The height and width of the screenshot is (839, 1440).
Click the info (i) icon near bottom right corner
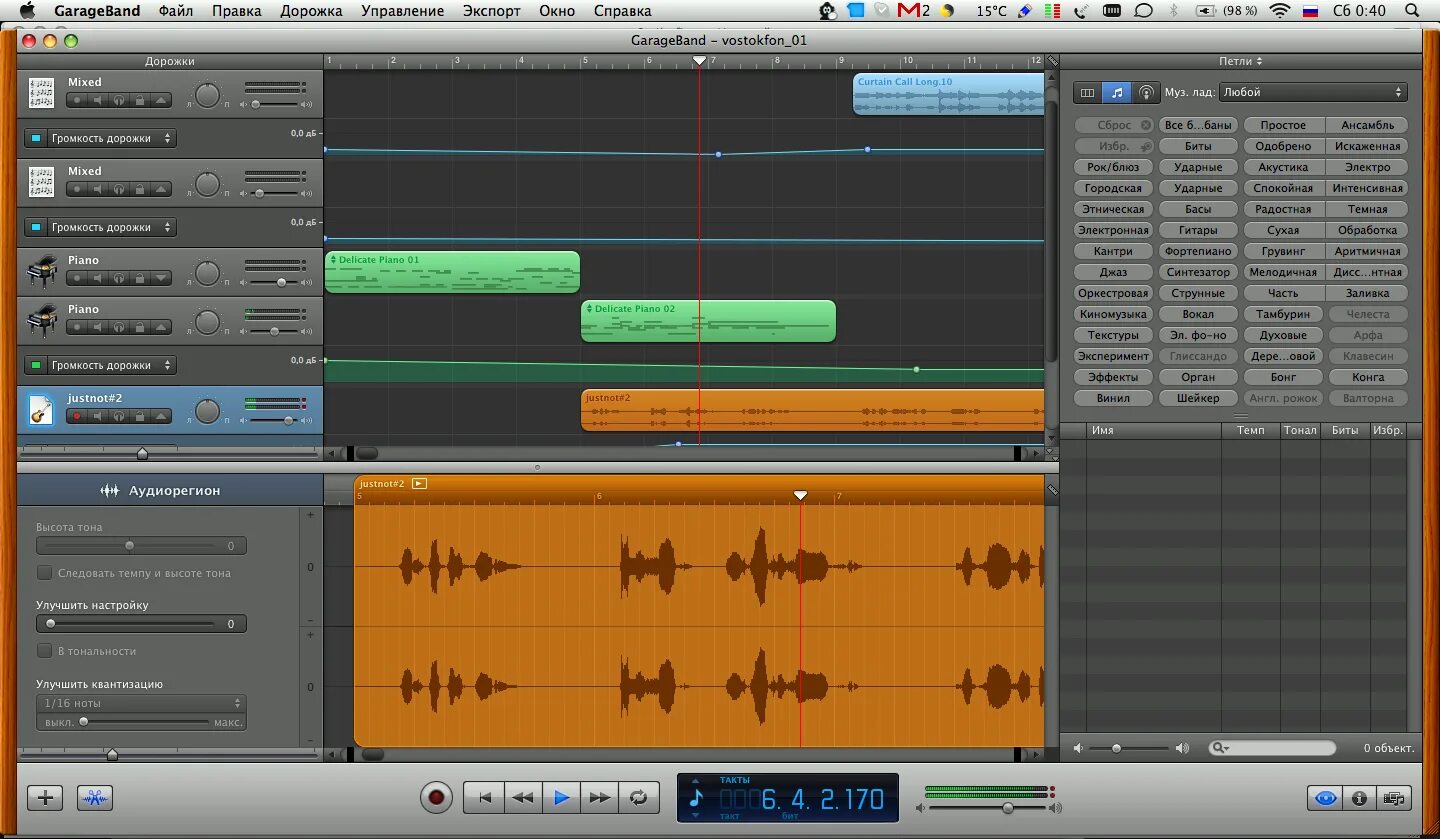pos(1358,798)
